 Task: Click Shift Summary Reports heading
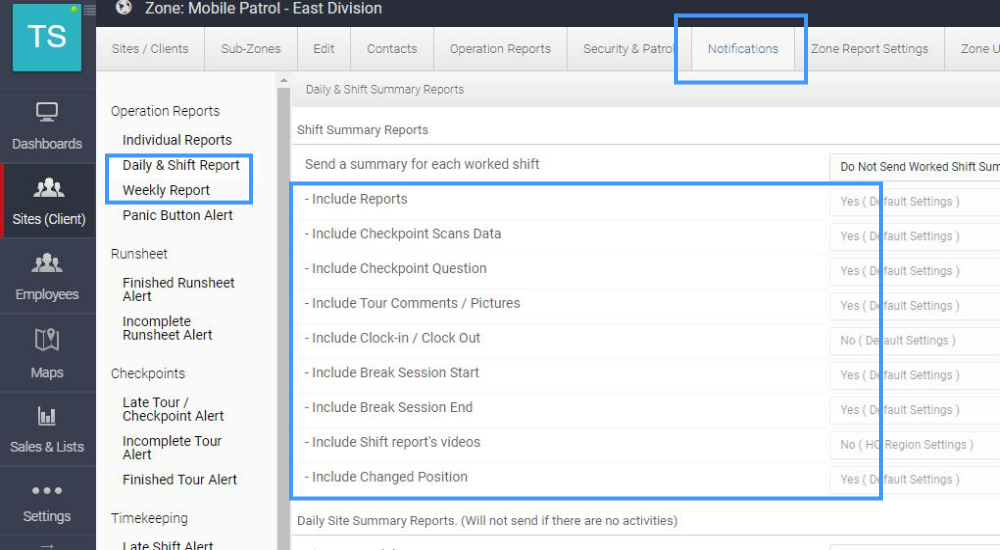pos(362,130)
